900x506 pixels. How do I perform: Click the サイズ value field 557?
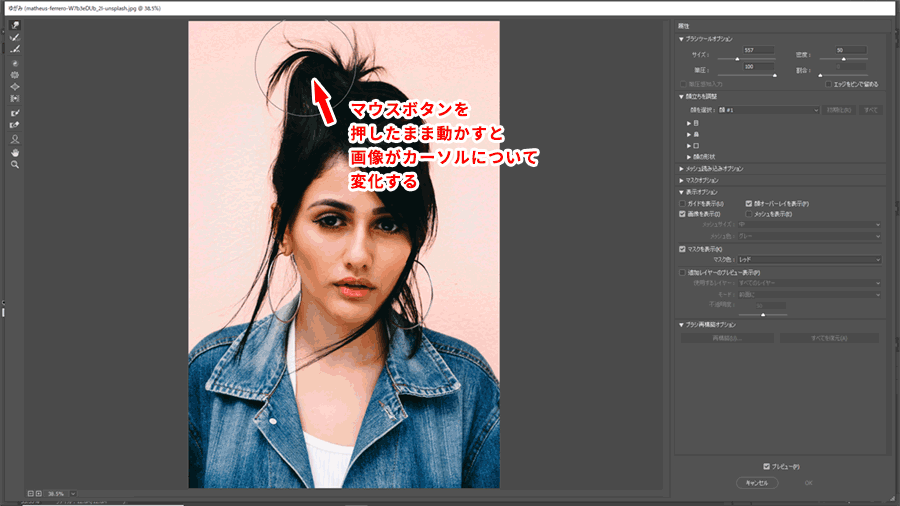[759, 50]
